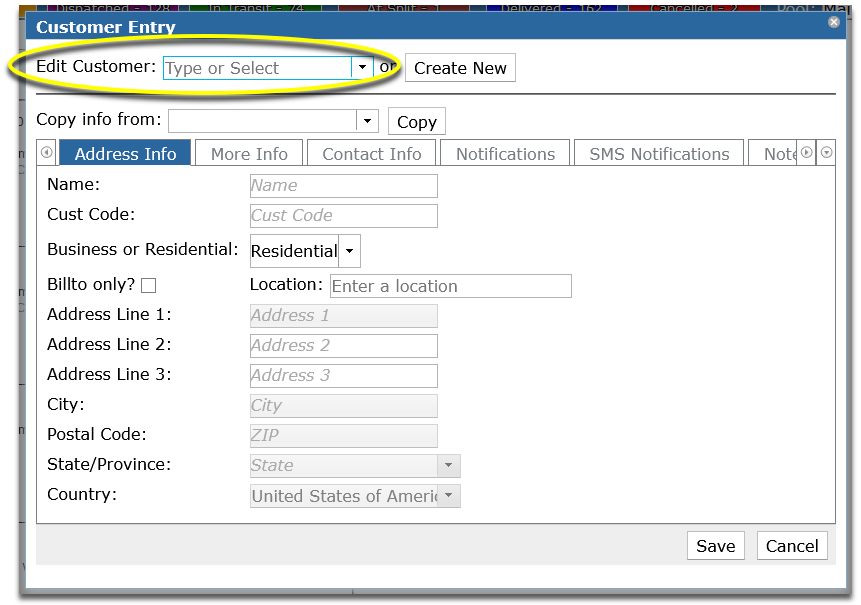Select the Address Info tab
Screen dimensions: 861x605
125,154
